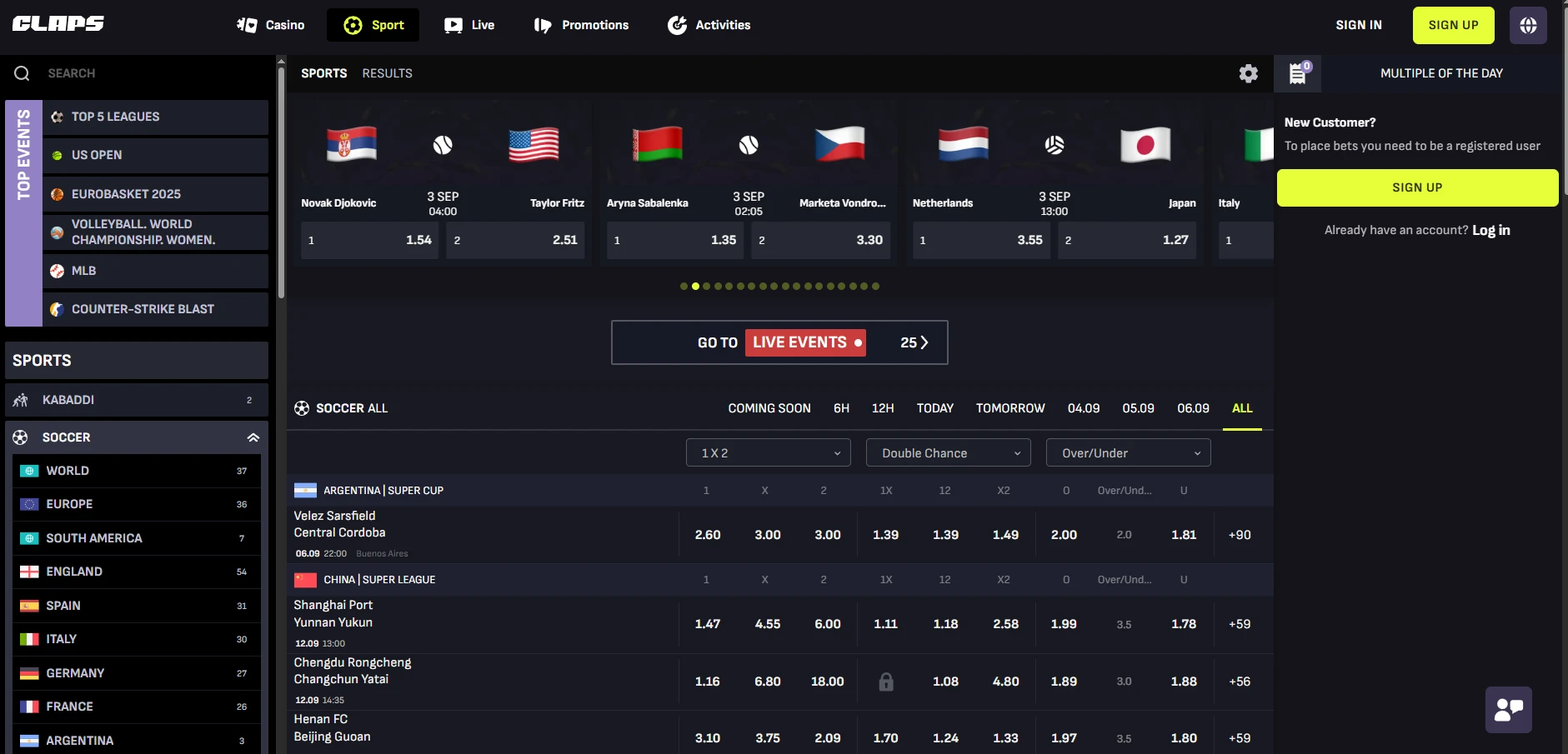Select the Sport navigation icon
Image resolution: width=1568 pixels, height=754 pixels.
(352, 24)
